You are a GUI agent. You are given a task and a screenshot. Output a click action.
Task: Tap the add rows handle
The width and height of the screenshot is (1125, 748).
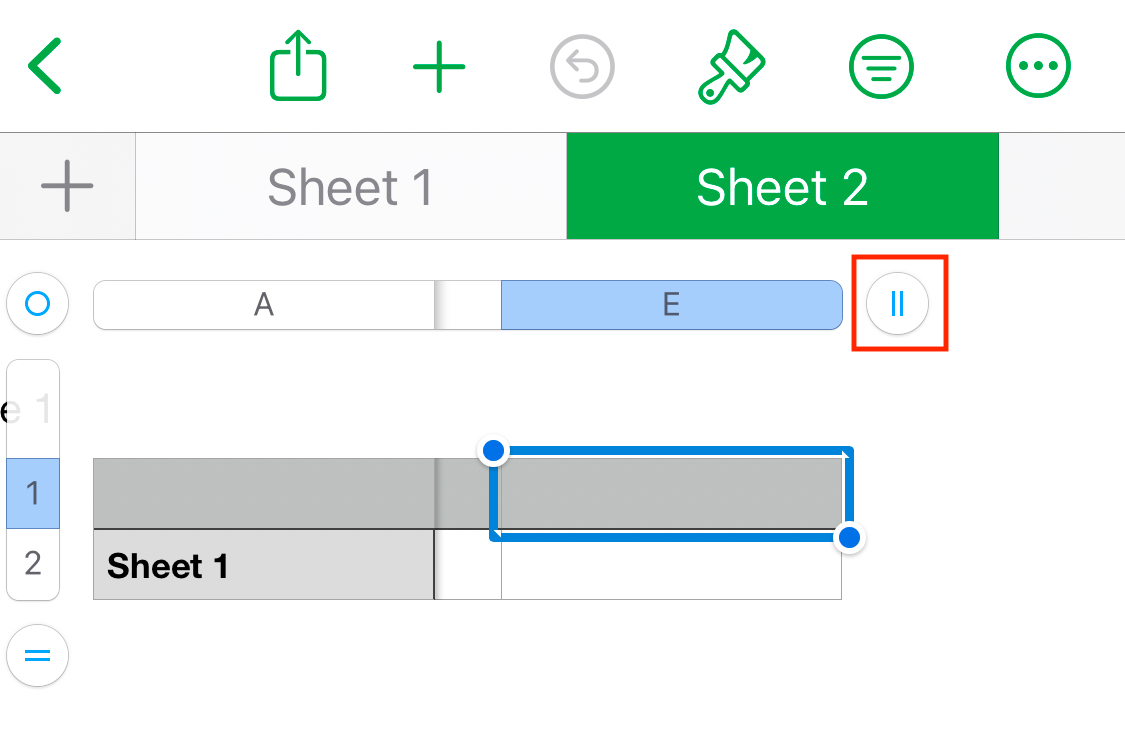pyautogui.click(x=37, y=656)
